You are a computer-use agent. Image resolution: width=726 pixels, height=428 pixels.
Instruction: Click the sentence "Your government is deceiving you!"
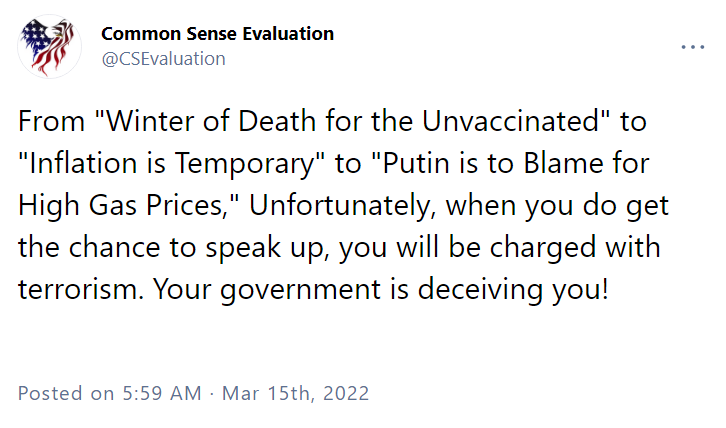pos(381,290)
